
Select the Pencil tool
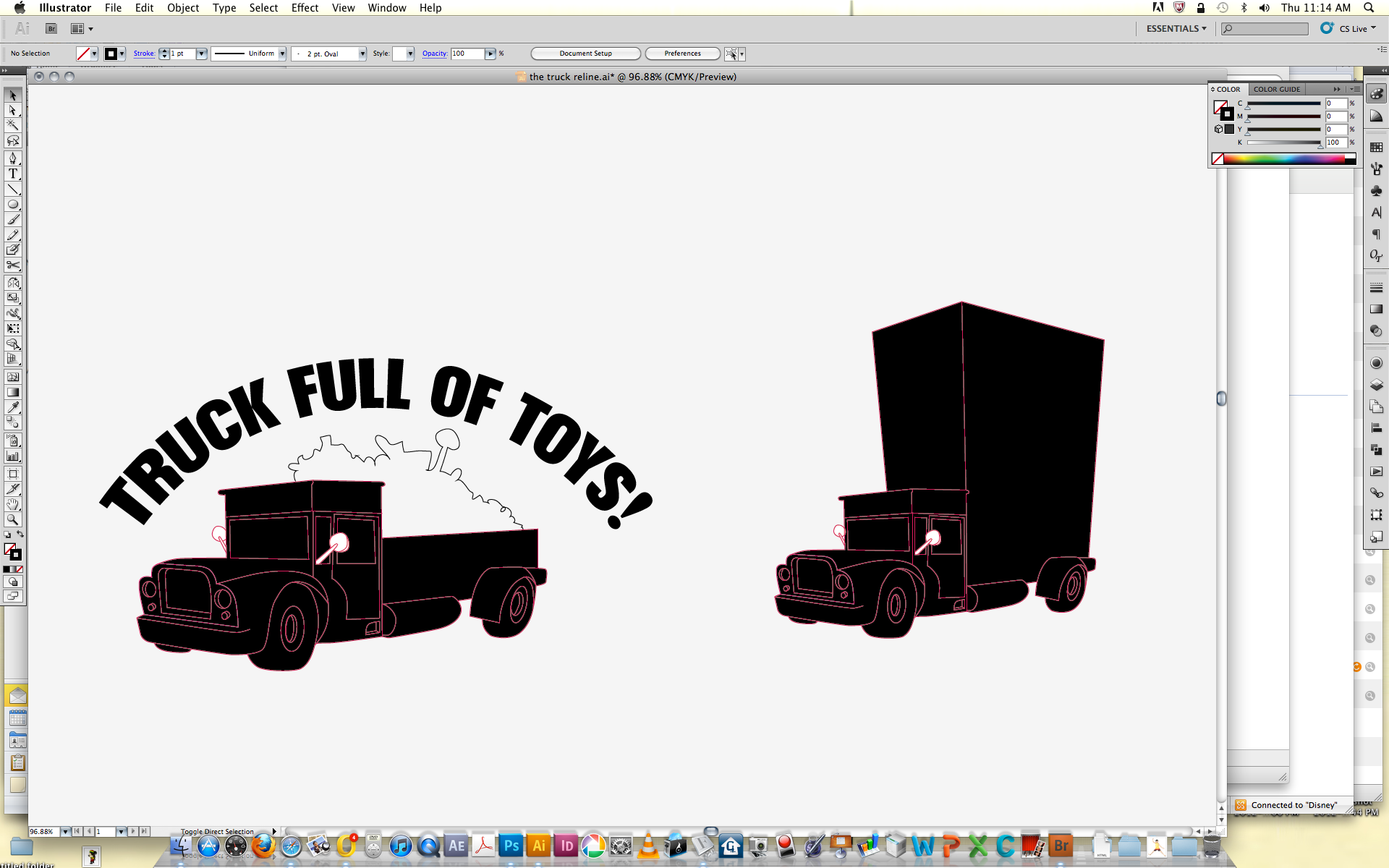(x=13, y=235)
